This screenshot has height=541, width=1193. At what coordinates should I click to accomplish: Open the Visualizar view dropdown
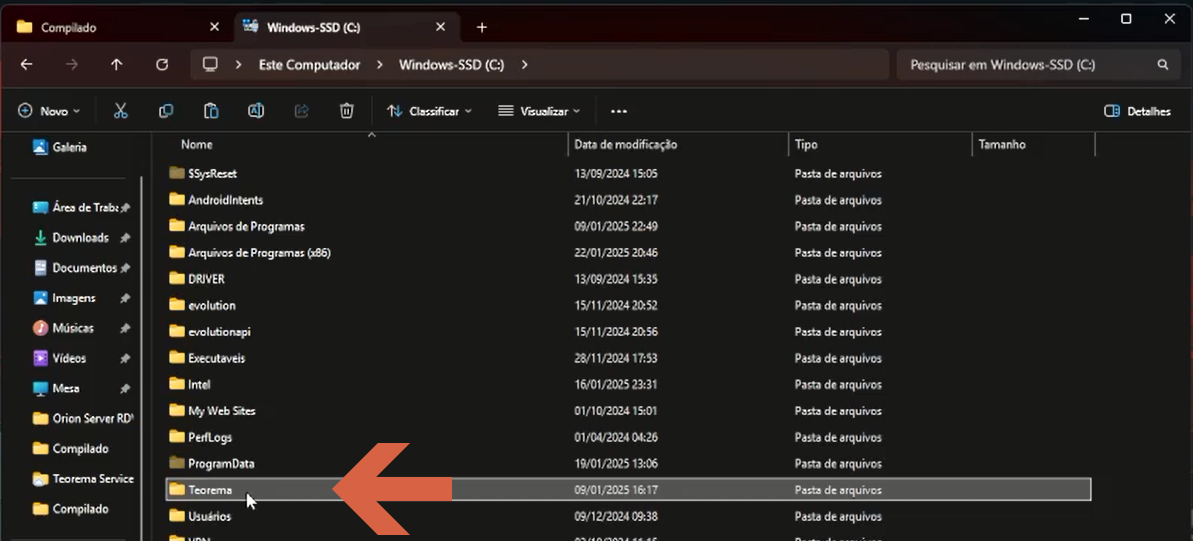[539, 111]
